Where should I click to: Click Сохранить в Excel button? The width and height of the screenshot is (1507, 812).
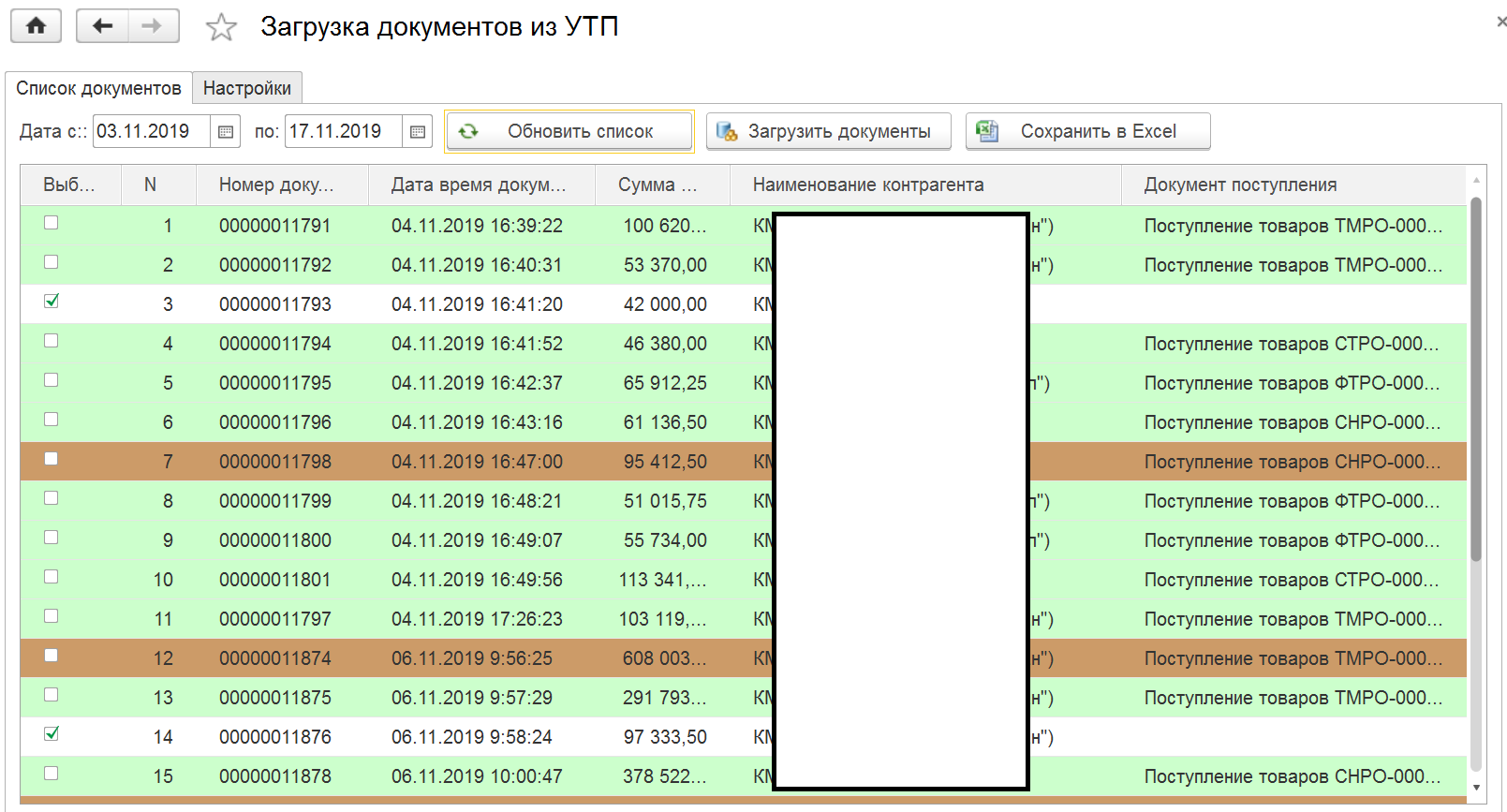(1087, 132)
